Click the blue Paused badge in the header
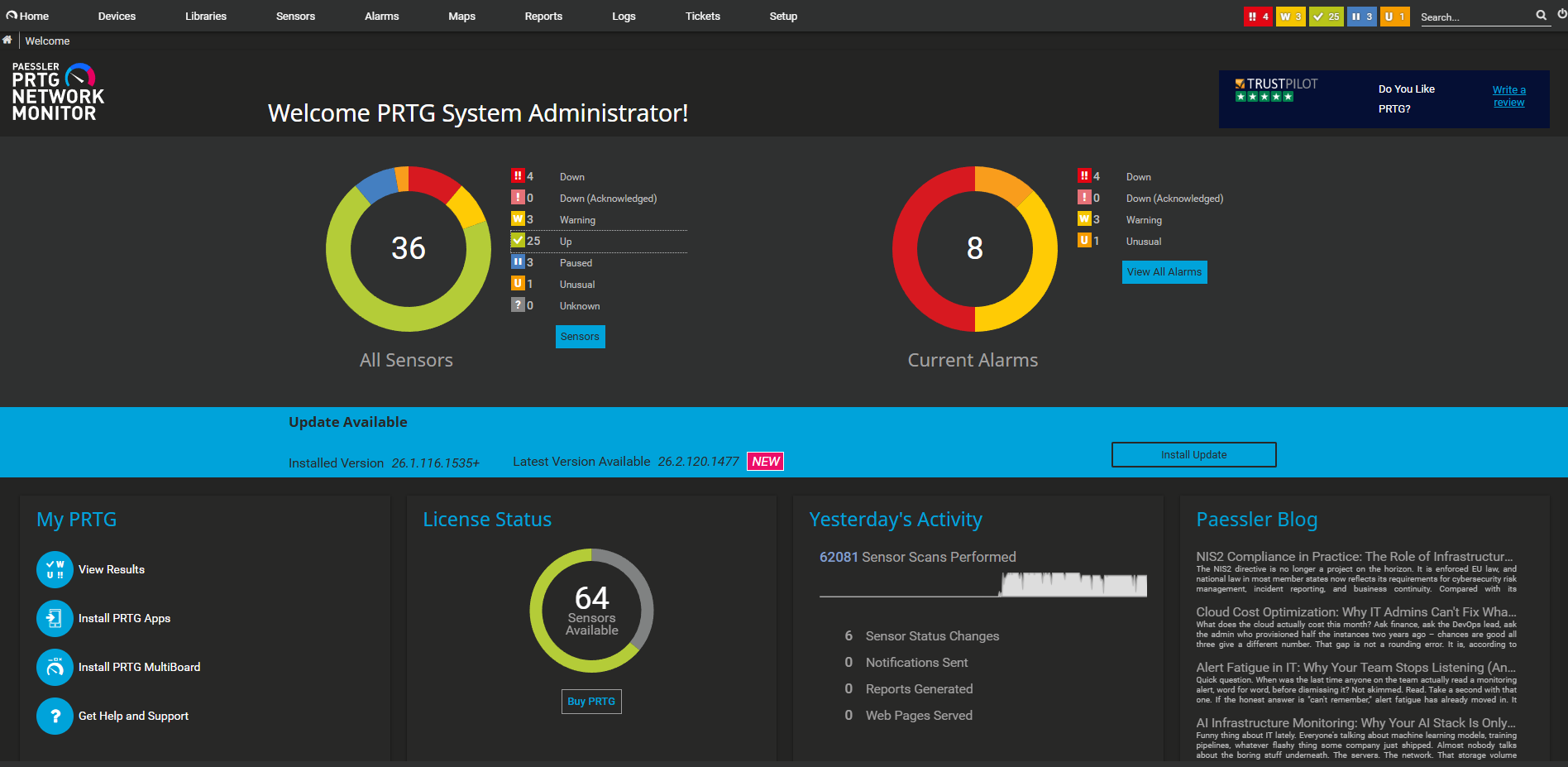Image resolution: width=1568 pixels, height=767 pixels. click(x=1361, y=17)
